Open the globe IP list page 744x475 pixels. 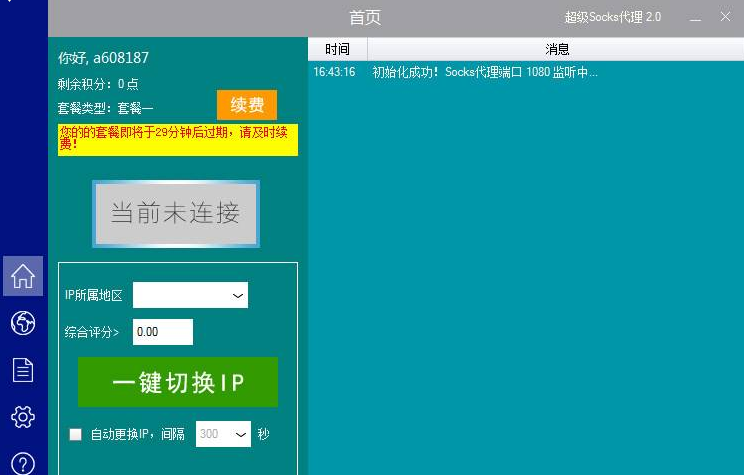click(22, 323)
